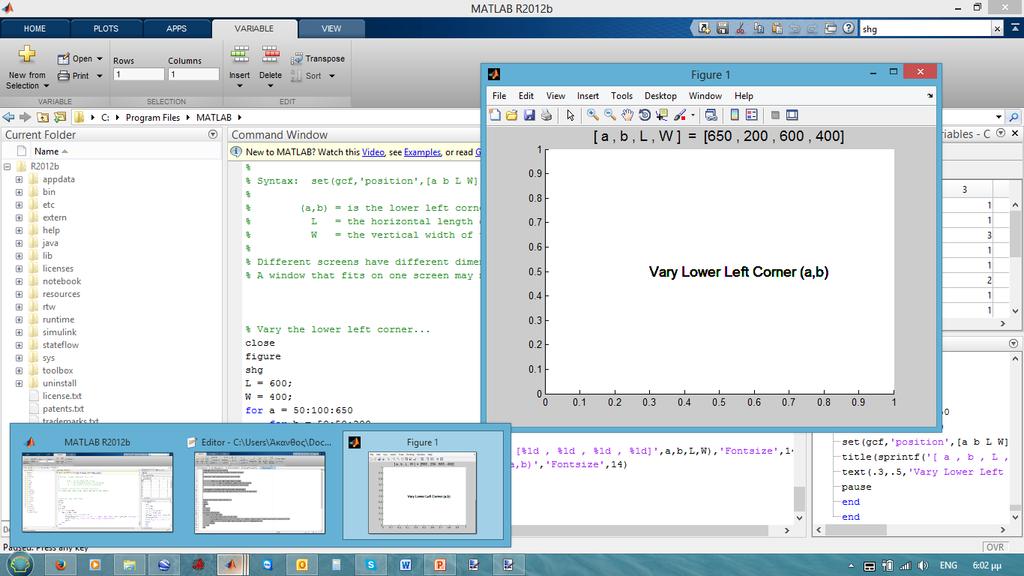
Task: Select the Data Cursor tool
Action: (662, 115)
